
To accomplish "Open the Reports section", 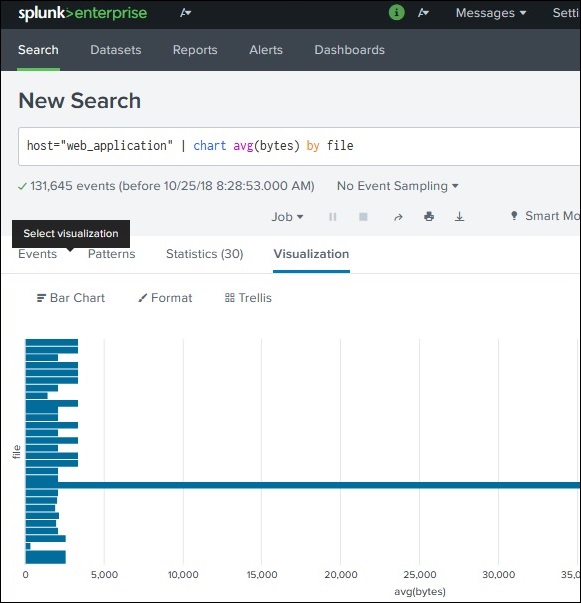I will click(195, 50).
